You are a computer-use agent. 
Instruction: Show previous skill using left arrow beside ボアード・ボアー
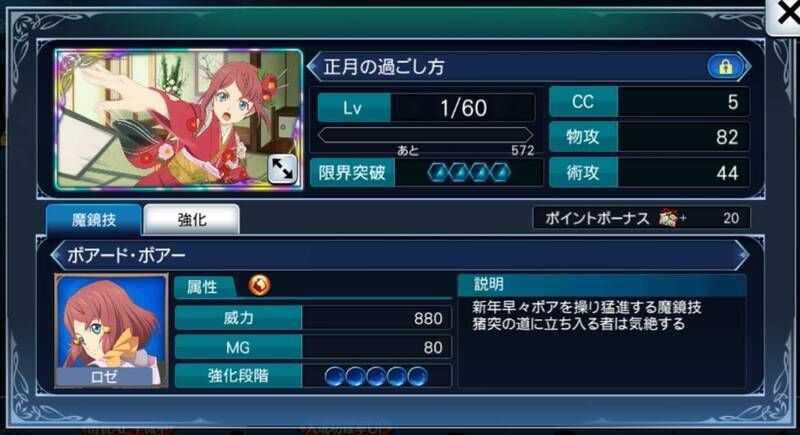click(x=58, y=254)
